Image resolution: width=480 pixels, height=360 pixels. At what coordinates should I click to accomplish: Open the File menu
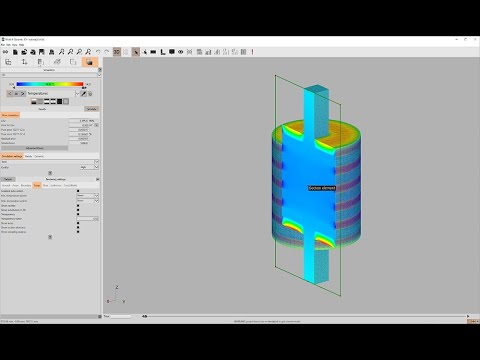(x=3, y=45)
